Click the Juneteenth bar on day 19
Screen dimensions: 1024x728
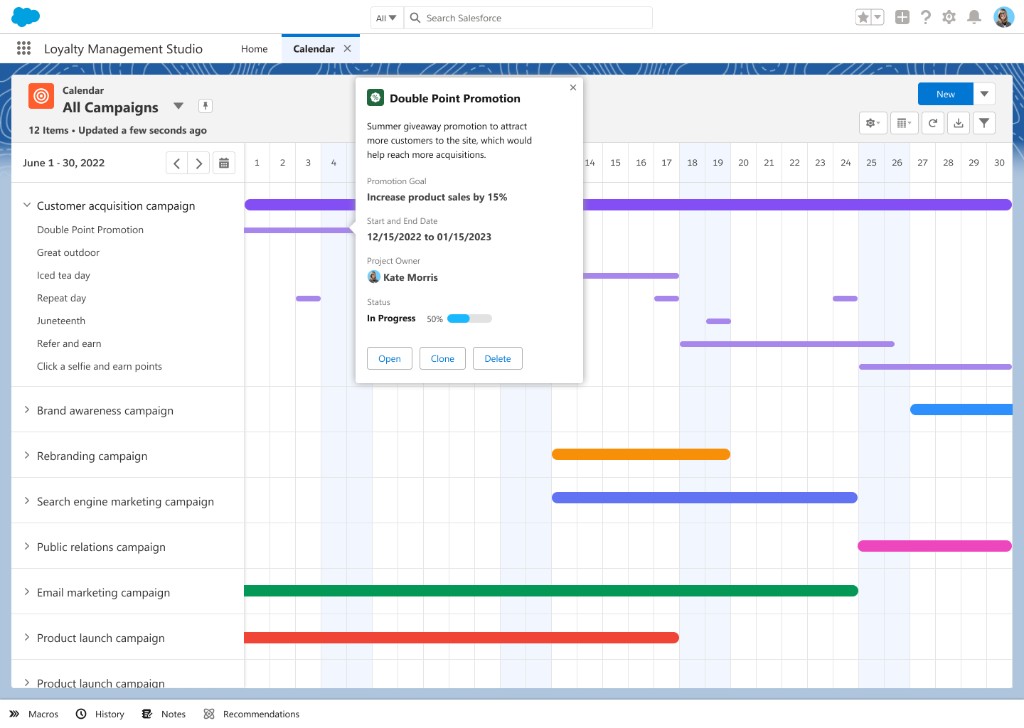pos(718,321)
